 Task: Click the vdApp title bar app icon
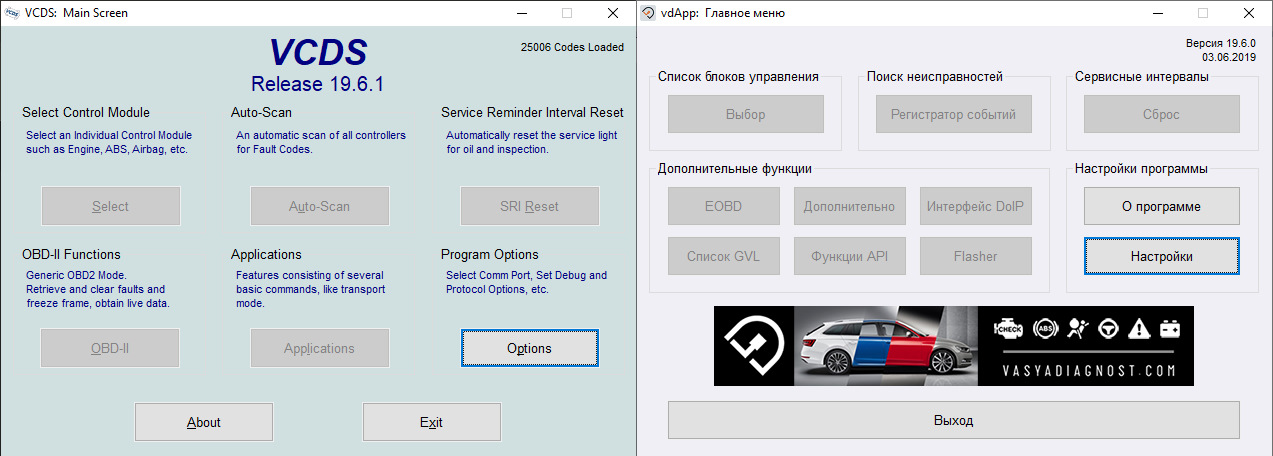coord(650,13)
